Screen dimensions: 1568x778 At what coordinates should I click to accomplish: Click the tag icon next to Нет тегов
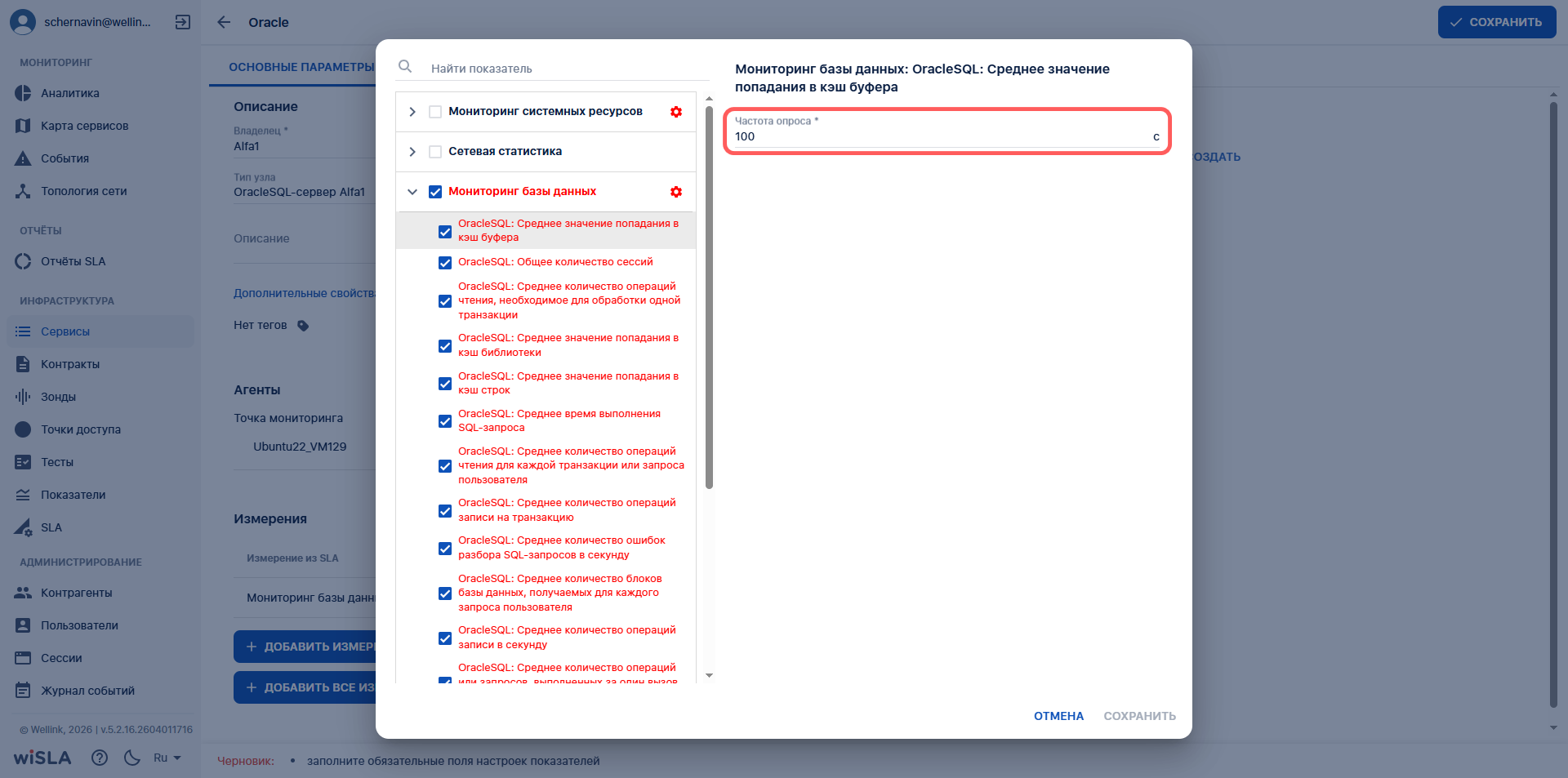point(303,326)
